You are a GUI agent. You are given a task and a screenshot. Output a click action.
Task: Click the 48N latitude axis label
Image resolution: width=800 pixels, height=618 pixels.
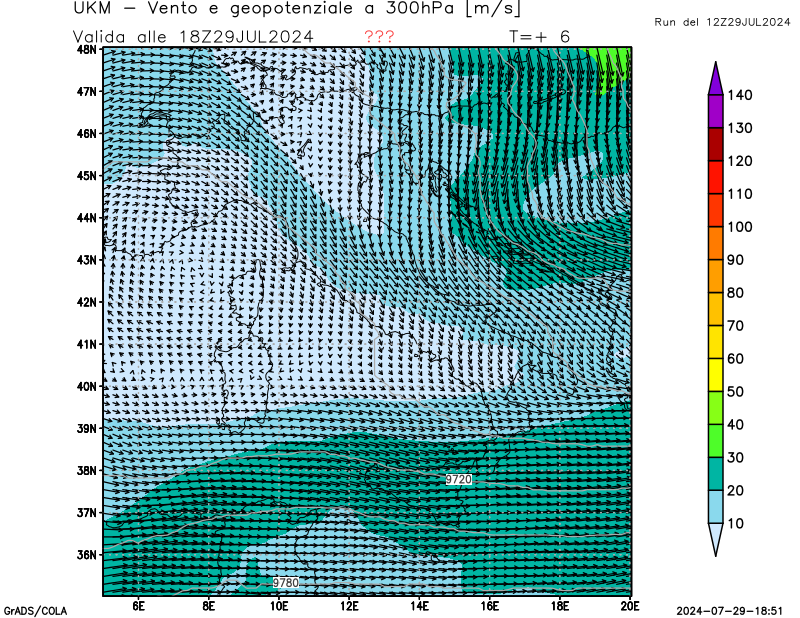coord(87,49)
